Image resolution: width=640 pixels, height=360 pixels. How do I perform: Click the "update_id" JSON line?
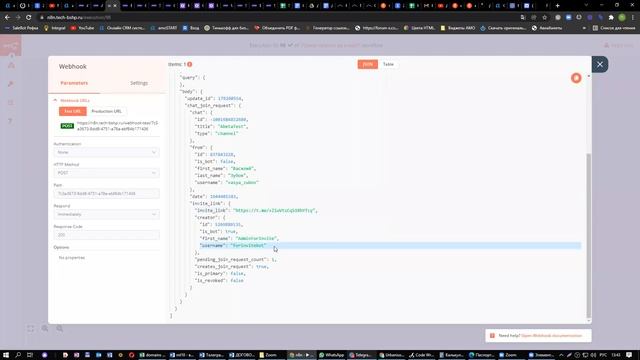214,99
